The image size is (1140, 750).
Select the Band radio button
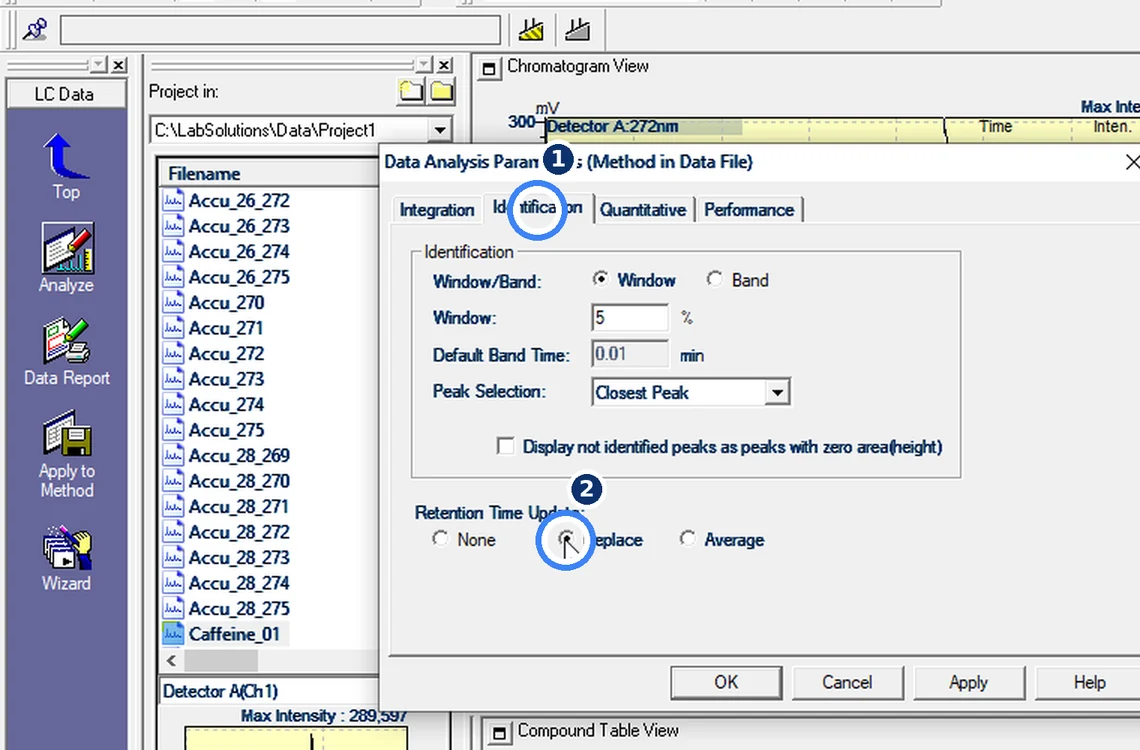point(715,279)
